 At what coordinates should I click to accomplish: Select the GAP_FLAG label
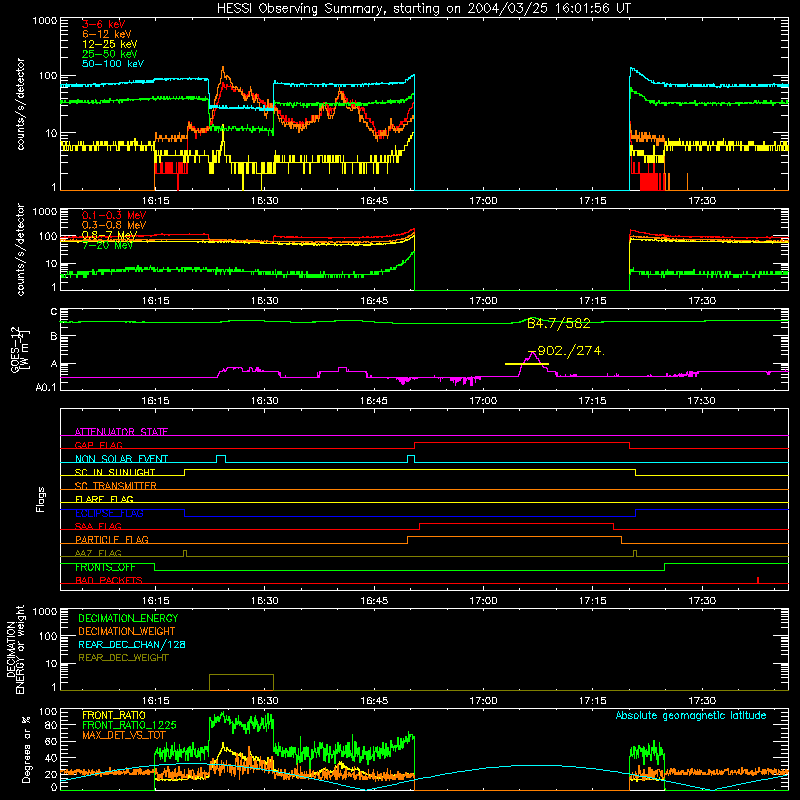click(x=98, y=445)
